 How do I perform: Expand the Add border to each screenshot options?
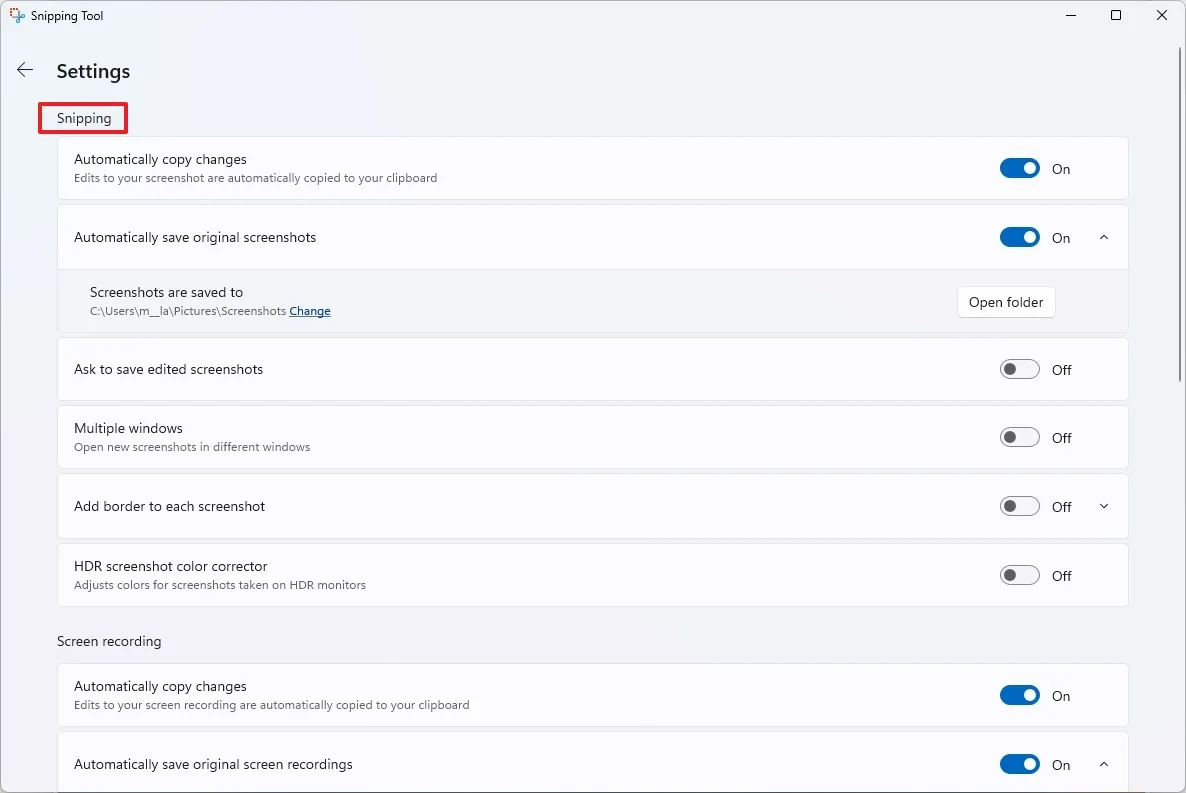1104,507
